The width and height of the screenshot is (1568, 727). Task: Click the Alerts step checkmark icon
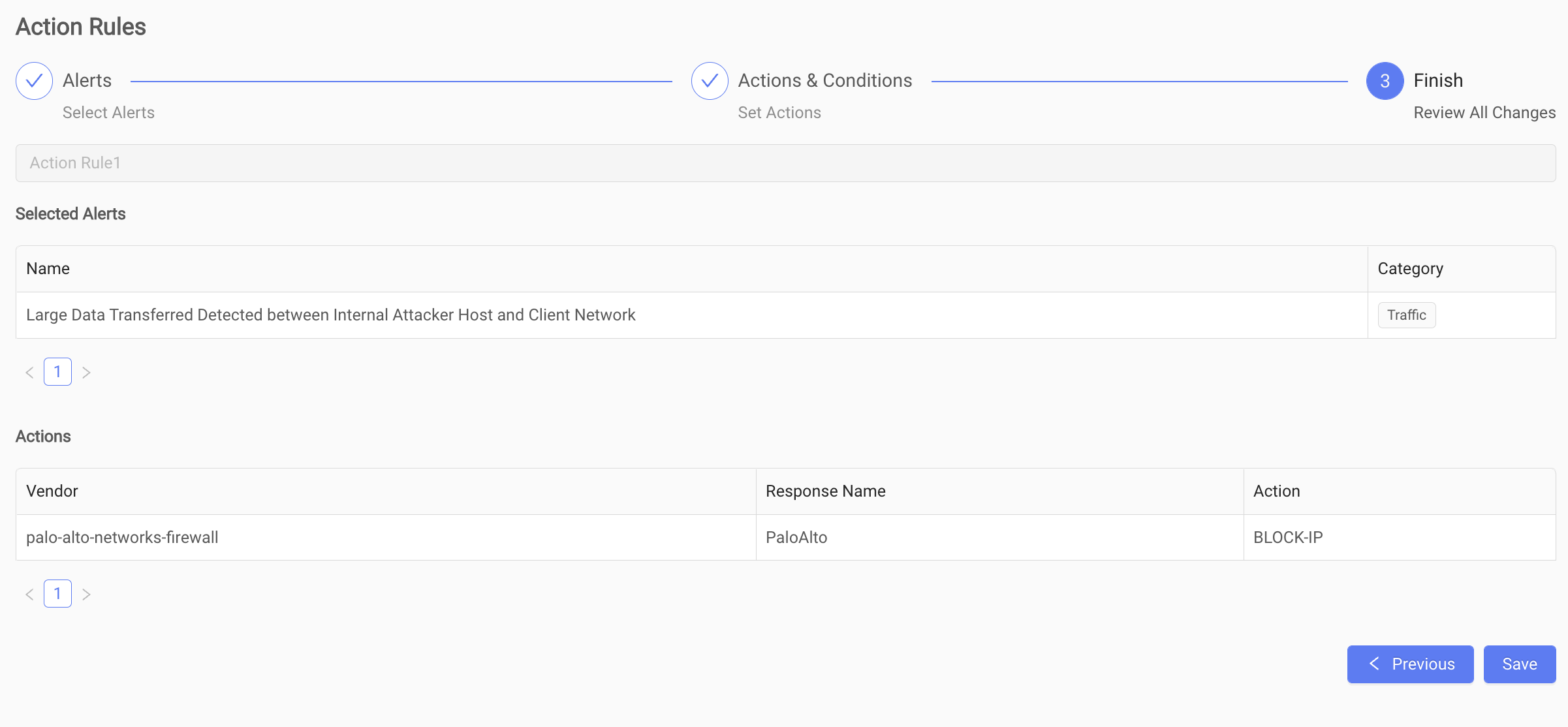(x=34, y=81)
